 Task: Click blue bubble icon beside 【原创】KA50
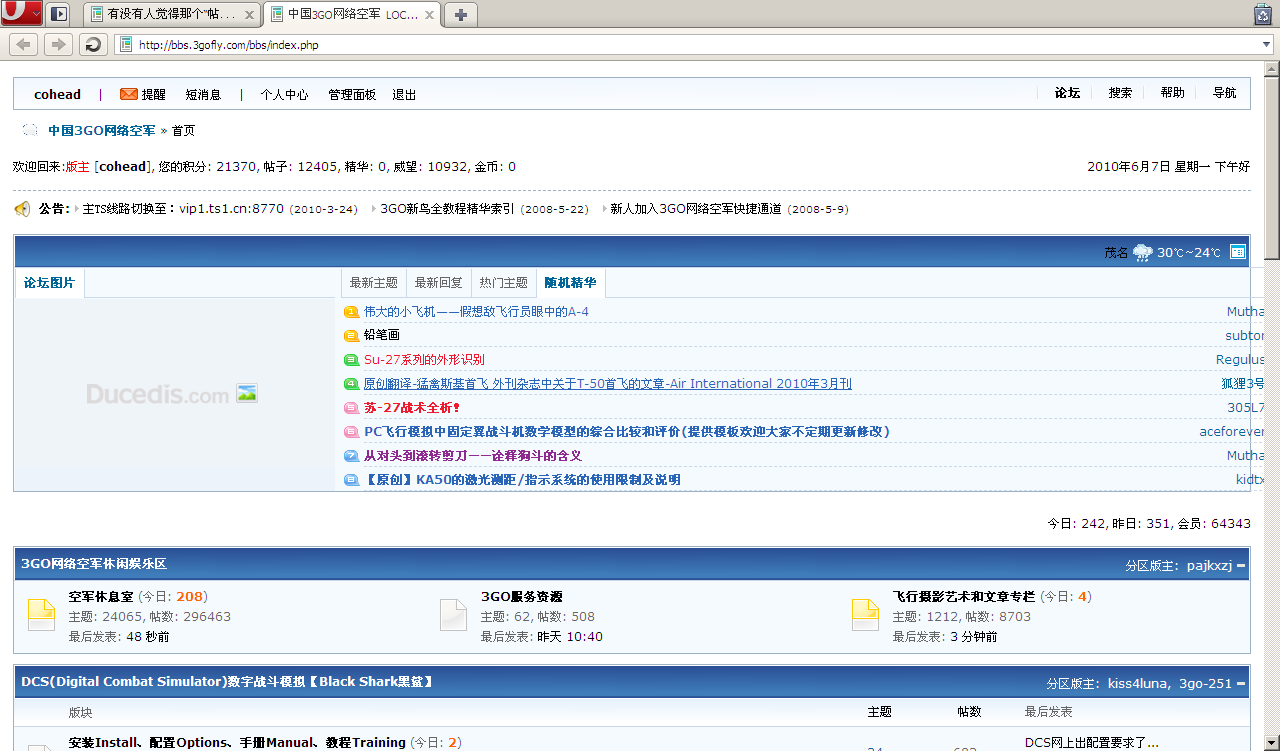click(351, 480)
